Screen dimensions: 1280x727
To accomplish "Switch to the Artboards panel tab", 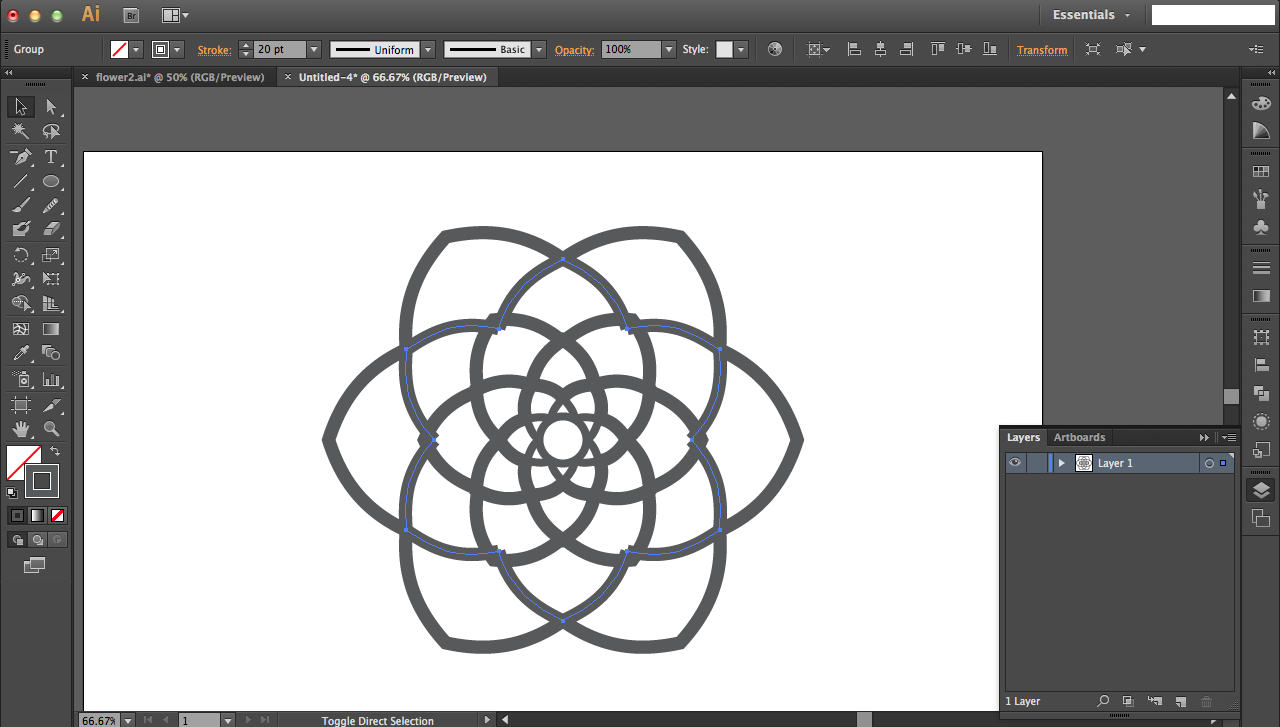I will coord(1079,437).
